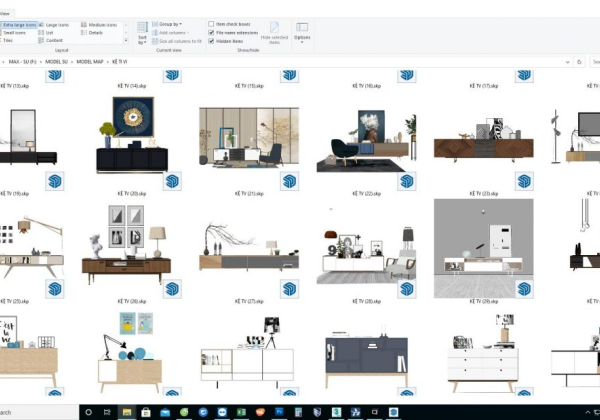
Task: Open File Explorer from the taskbar
Action: (127, 412)
